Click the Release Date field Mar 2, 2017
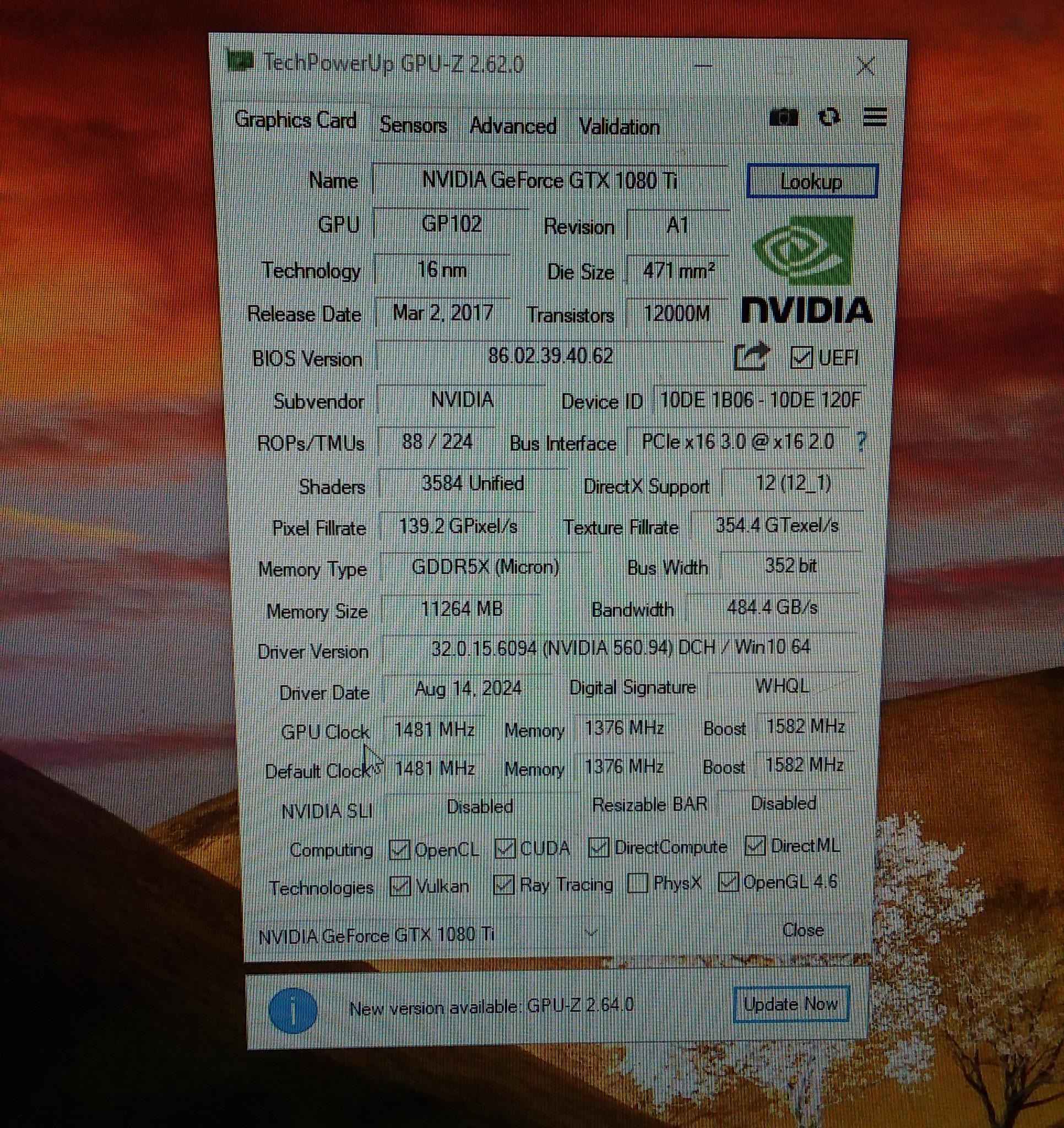 coord(443,313)
